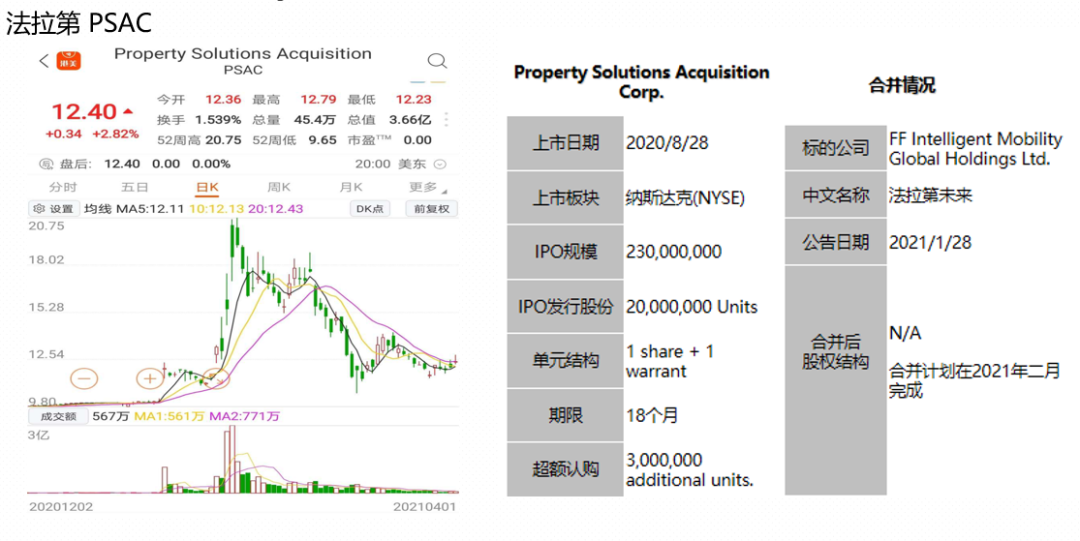Click the 52周低 value 9.65
The image size is (1080, 541).
tap(323, 140)
